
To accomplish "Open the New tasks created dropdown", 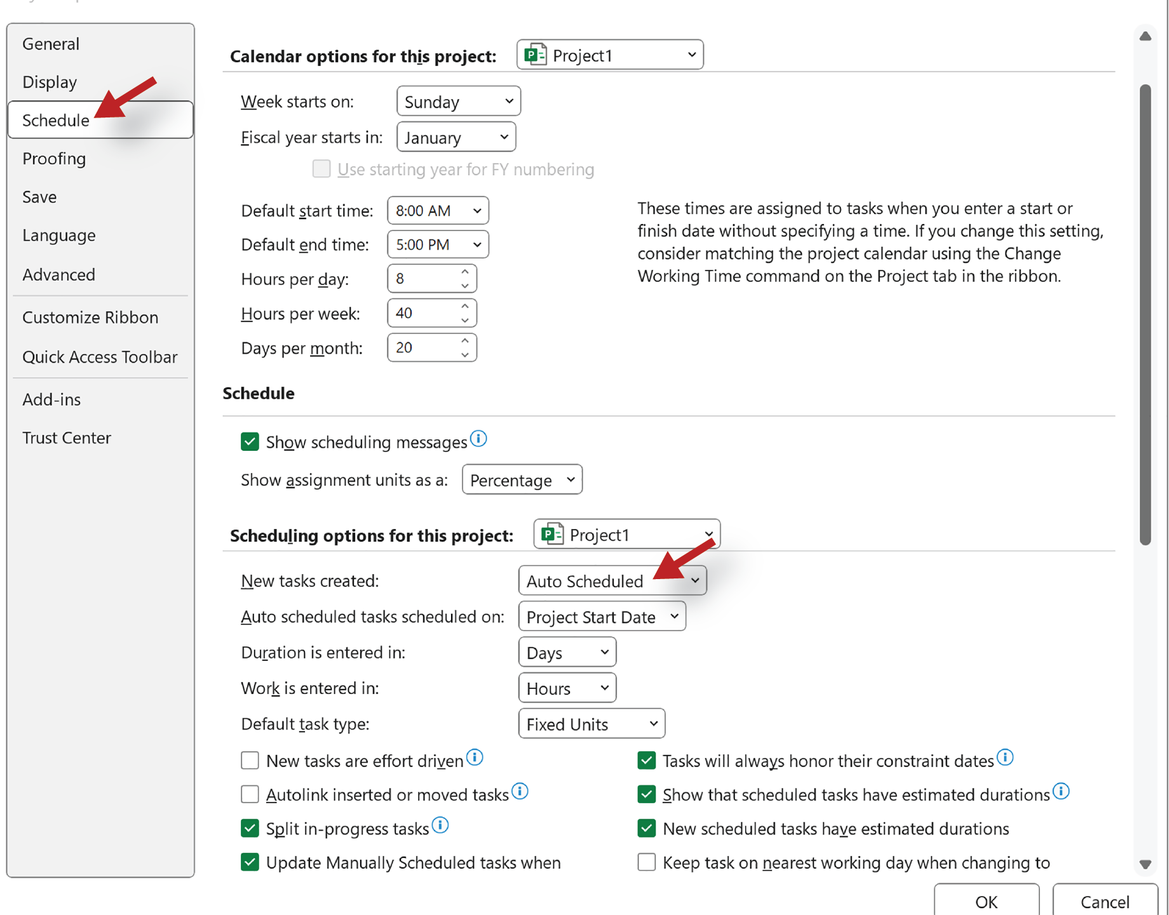I will click(612, 581).
